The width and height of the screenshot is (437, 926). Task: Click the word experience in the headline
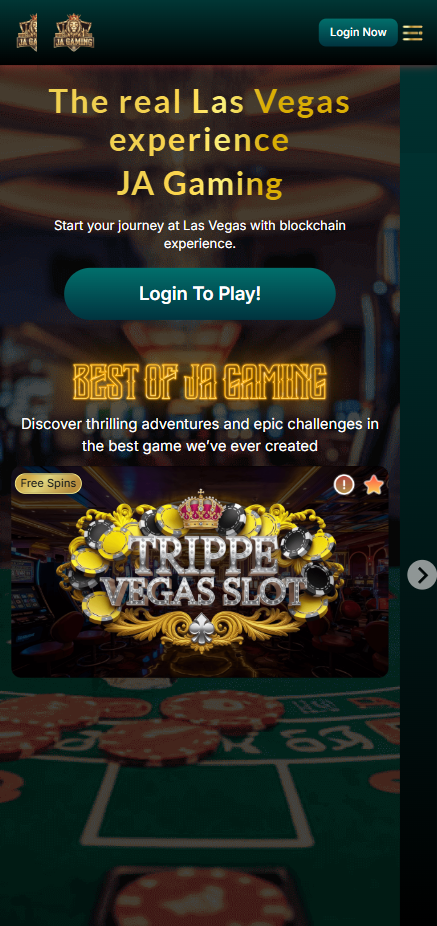200,142
